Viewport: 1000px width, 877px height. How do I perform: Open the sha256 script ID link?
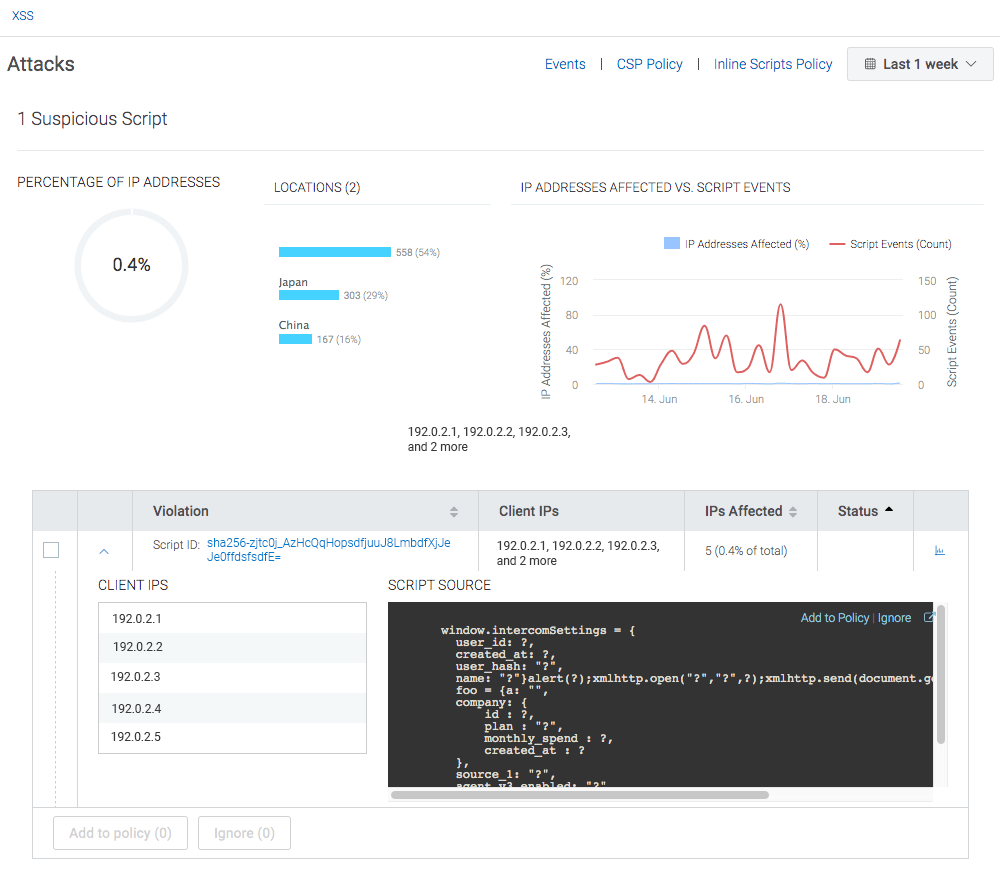point(328,550)
